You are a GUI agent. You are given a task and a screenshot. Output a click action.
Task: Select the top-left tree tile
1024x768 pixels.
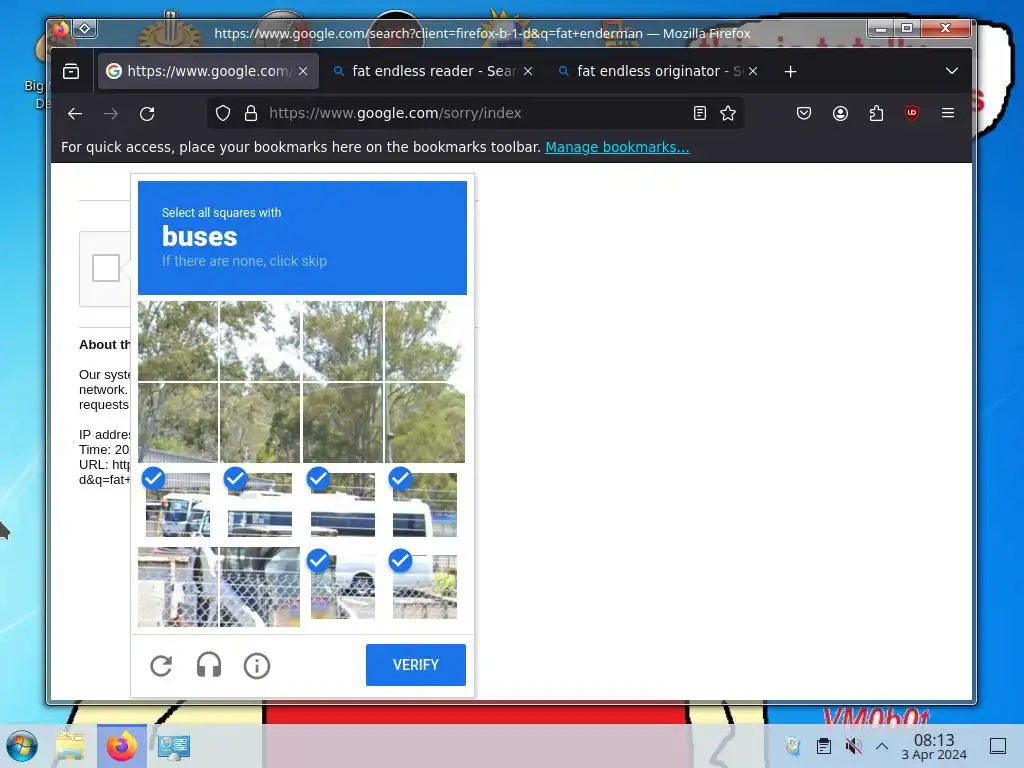pos(178,340)
